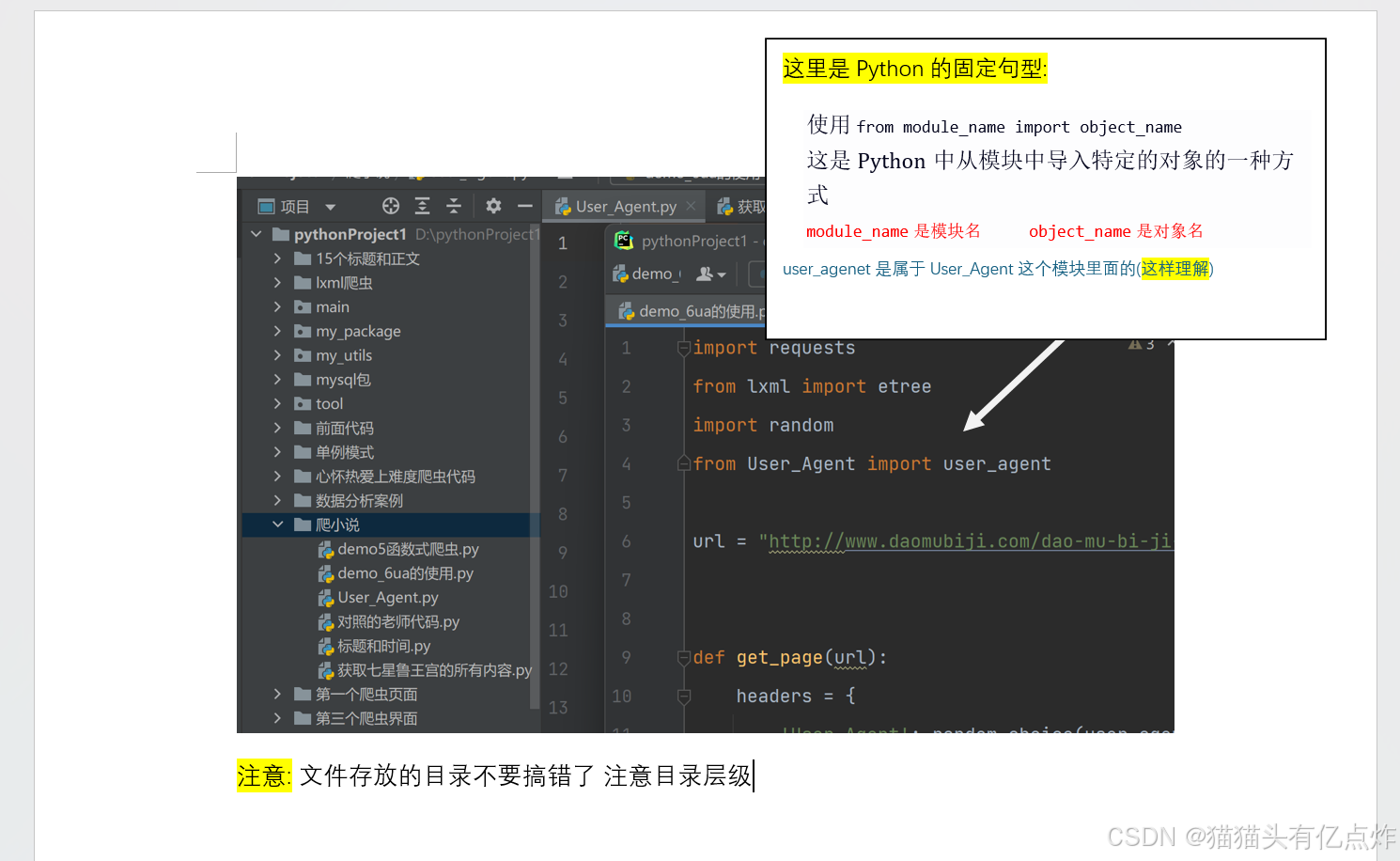The height and width of the screenshot is (861, 1400).
Task: Click the collapse all icon in project panel
Action: point(454,206)
